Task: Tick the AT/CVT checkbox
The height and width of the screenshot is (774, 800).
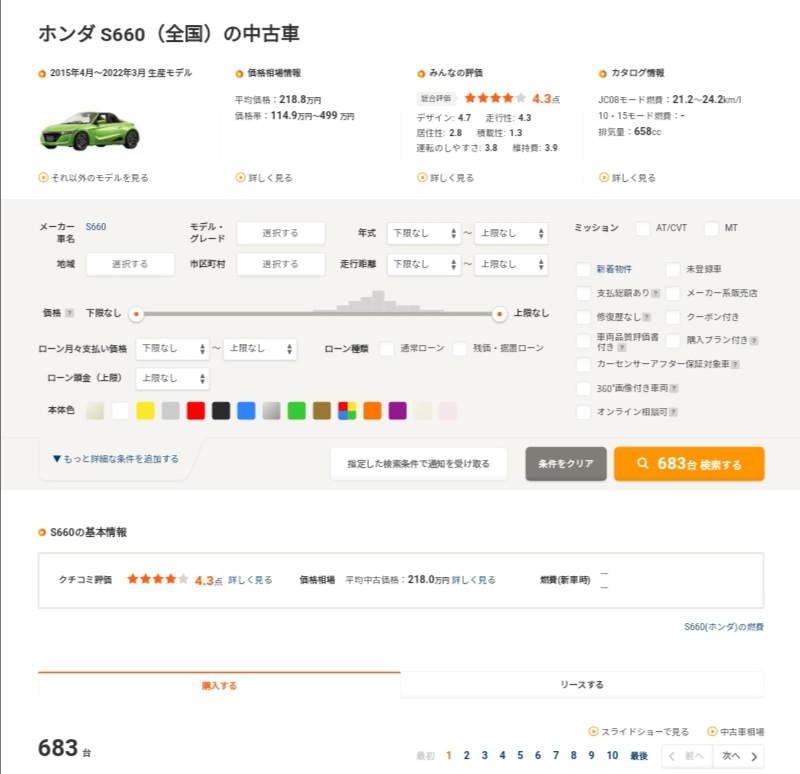Action: click(x=642, y=228)
